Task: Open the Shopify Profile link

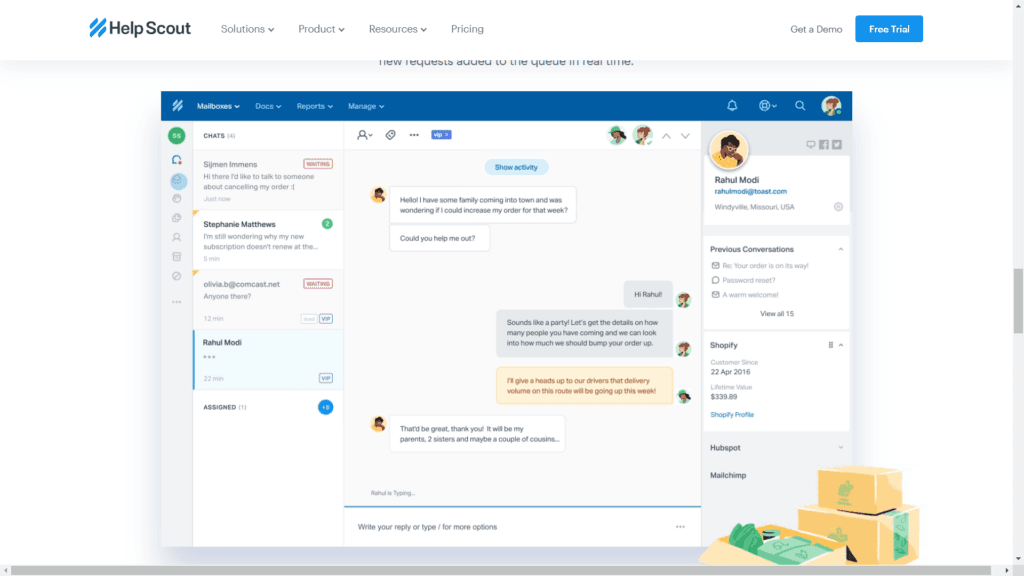Action: [731, 415]
